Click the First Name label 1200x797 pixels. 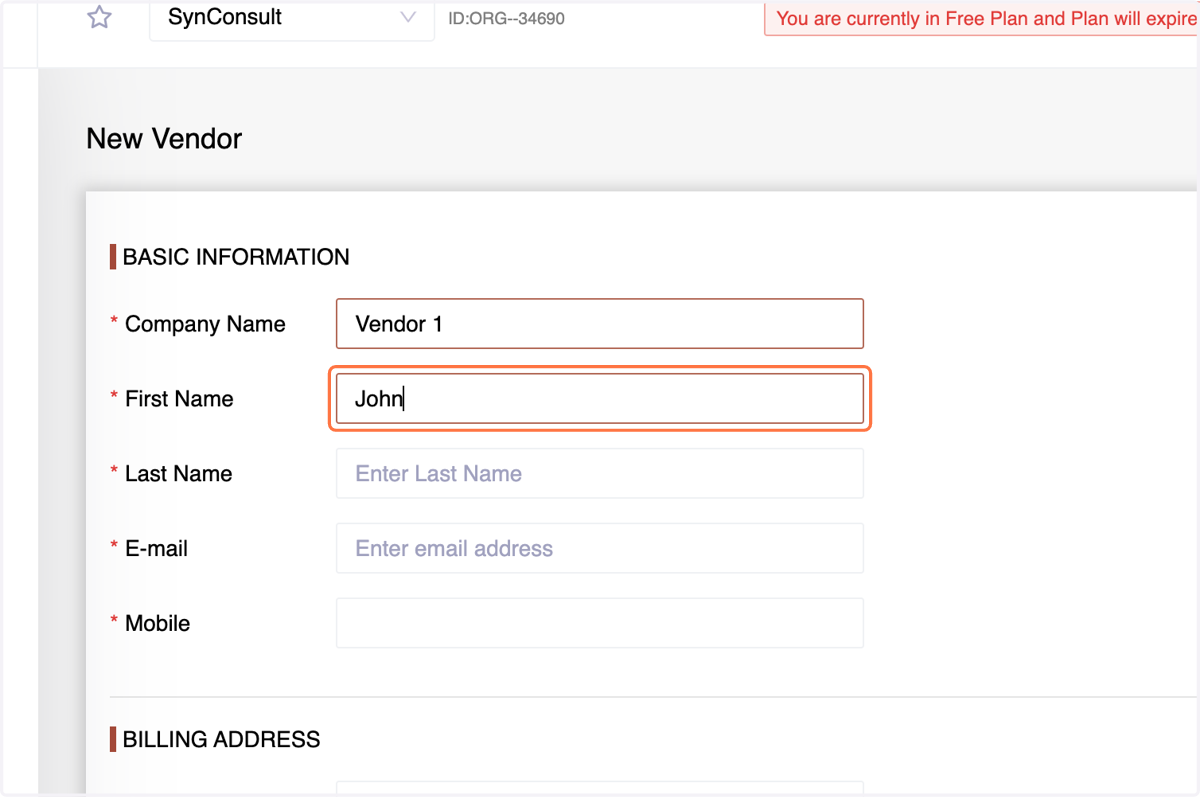click(x=179, y=399)
